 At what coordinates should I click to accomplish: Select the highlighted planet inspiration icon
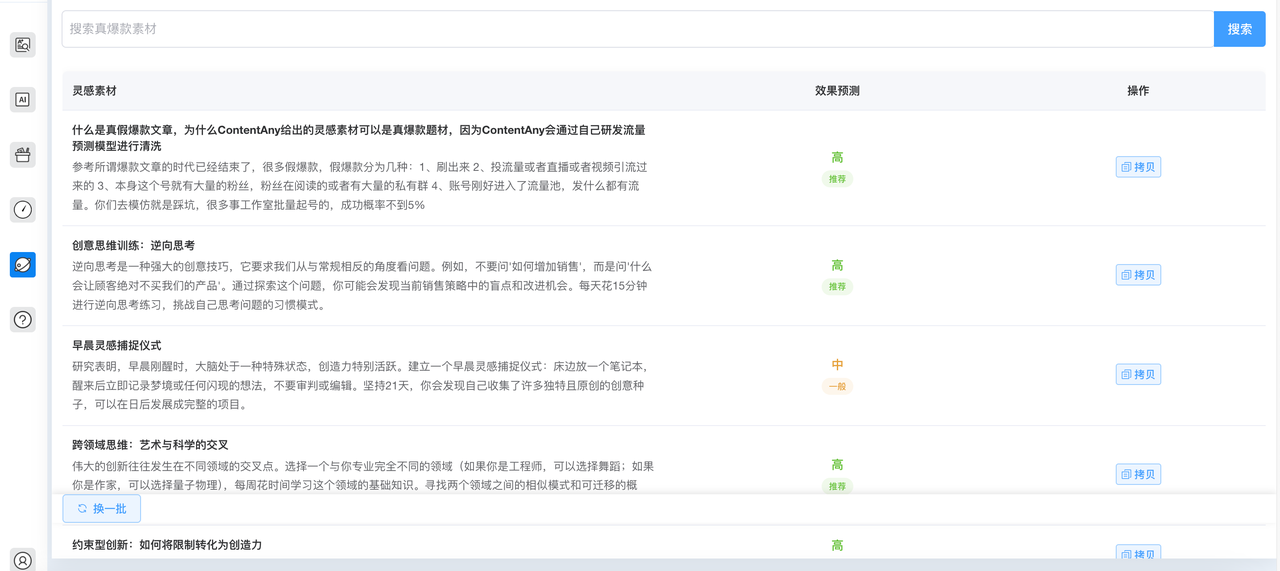click(x=22, y=264)
